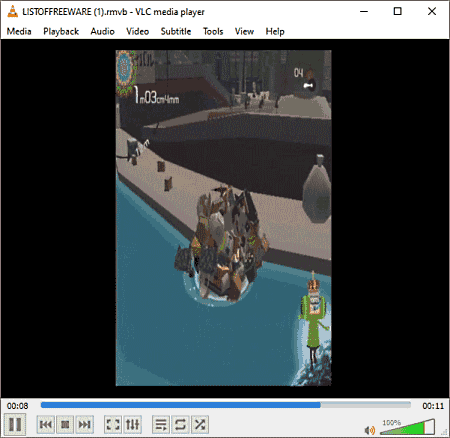Click the video display area
The width and height of the screenshot is (450, 438).
[224, 218]
